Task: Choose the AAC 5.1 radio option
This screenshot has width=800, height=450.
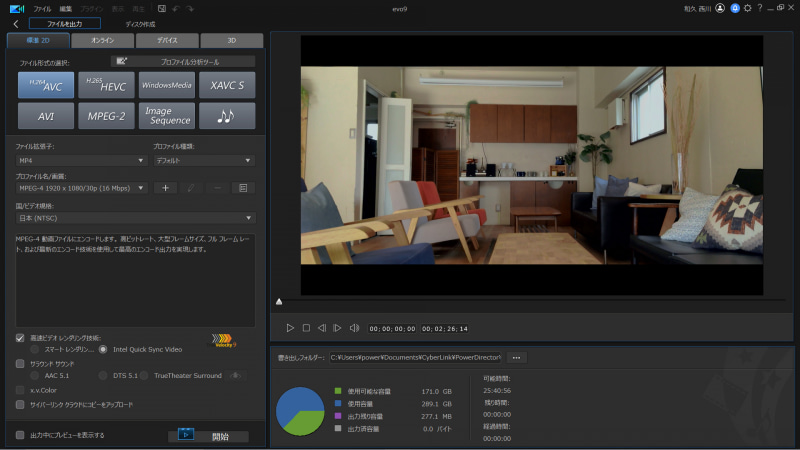Action: pos(35,376)
